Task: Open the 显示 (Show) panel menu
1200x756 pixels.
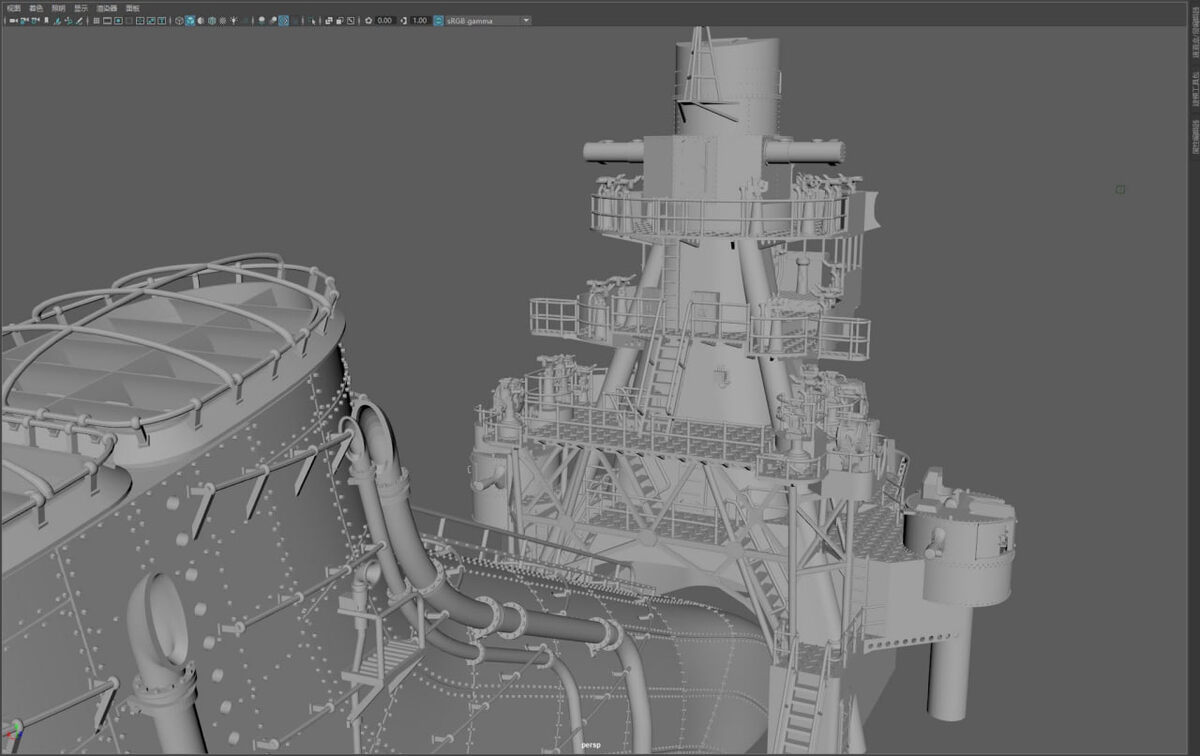Action: point(81,8)
